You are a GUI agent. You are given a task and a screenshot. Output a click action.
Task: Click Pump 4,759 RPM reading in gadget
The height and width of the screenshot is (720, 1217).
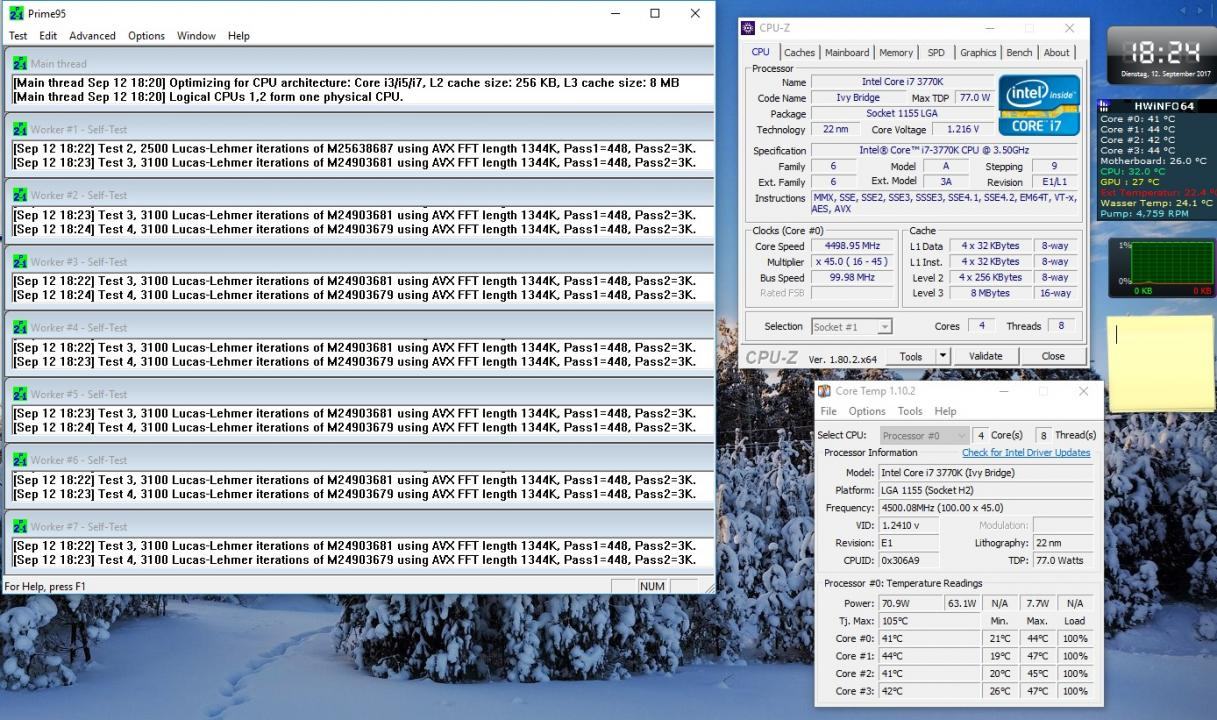[x=1144, y=213]
